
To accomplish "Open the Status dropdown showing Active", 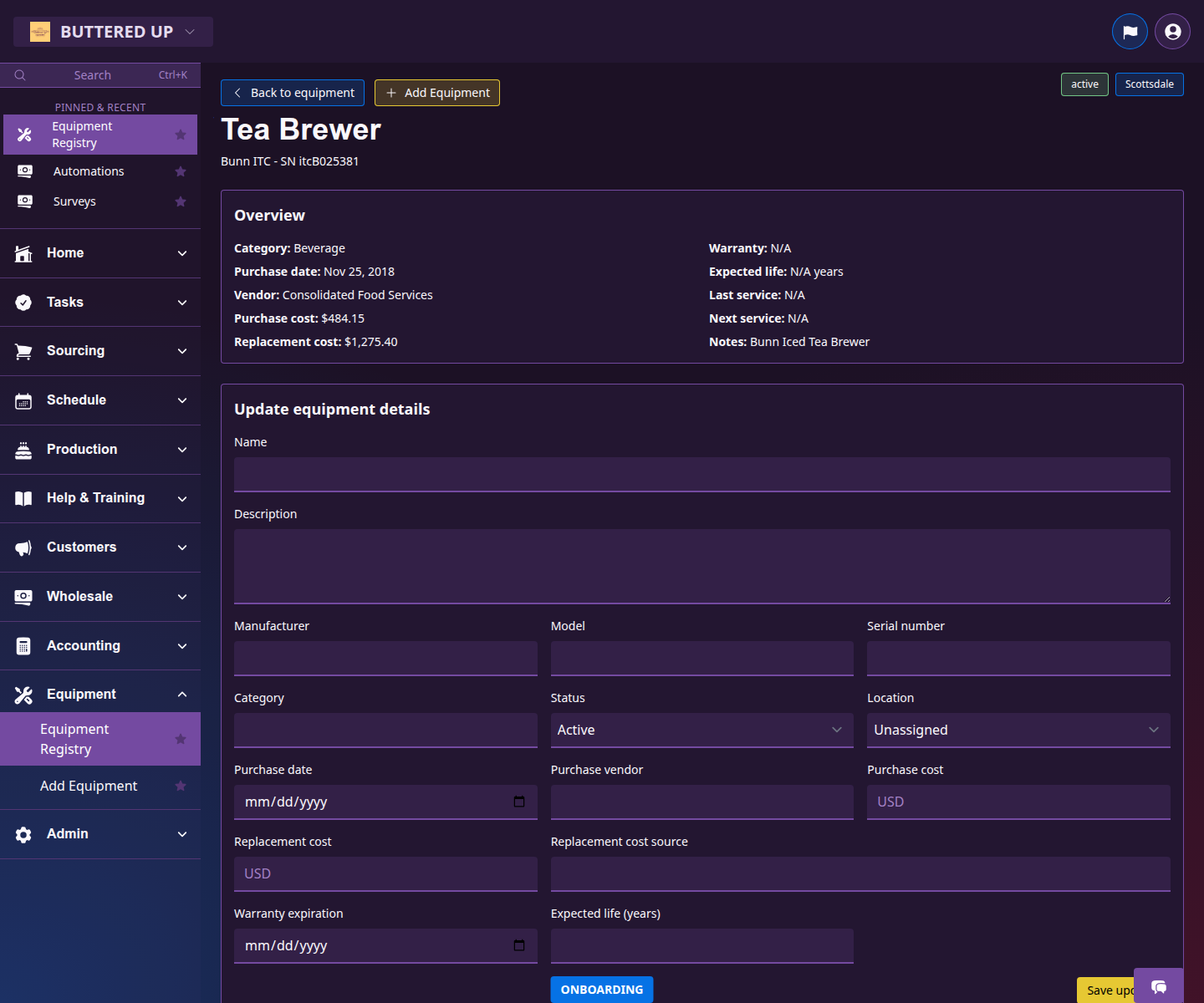I will [x=701, y=730].
